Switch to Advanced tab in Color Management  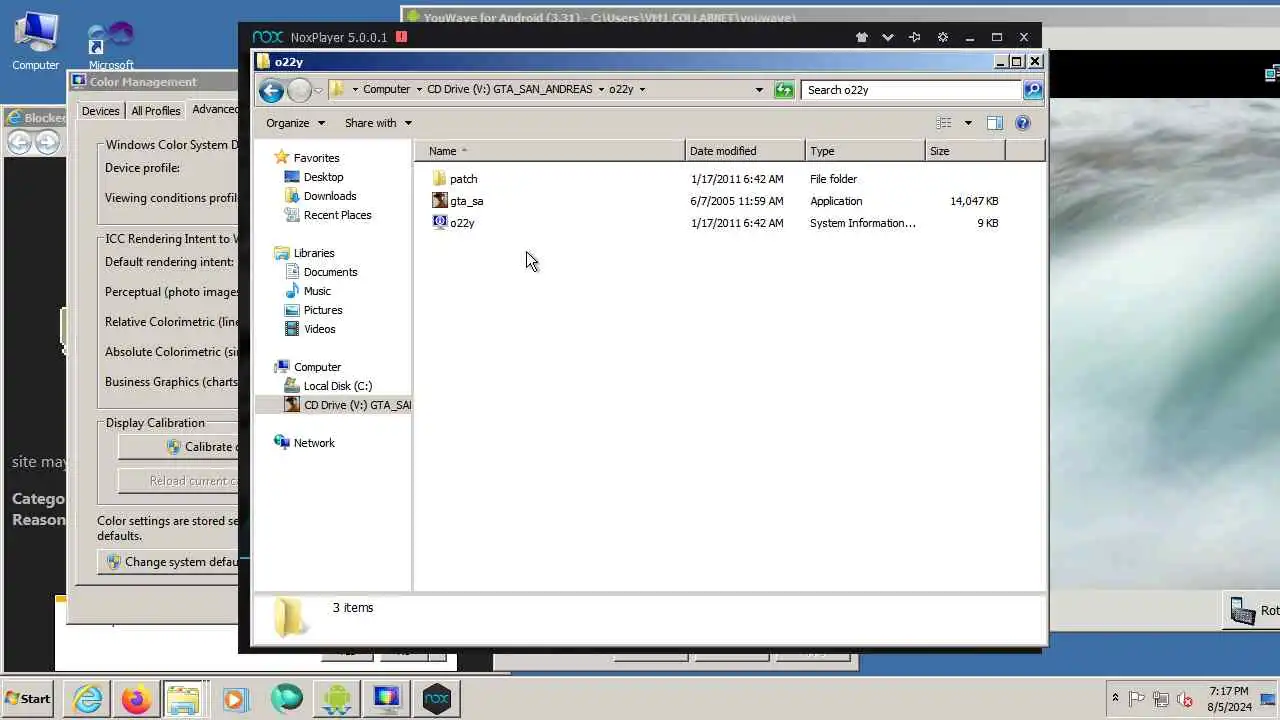[x=213, y=109]
